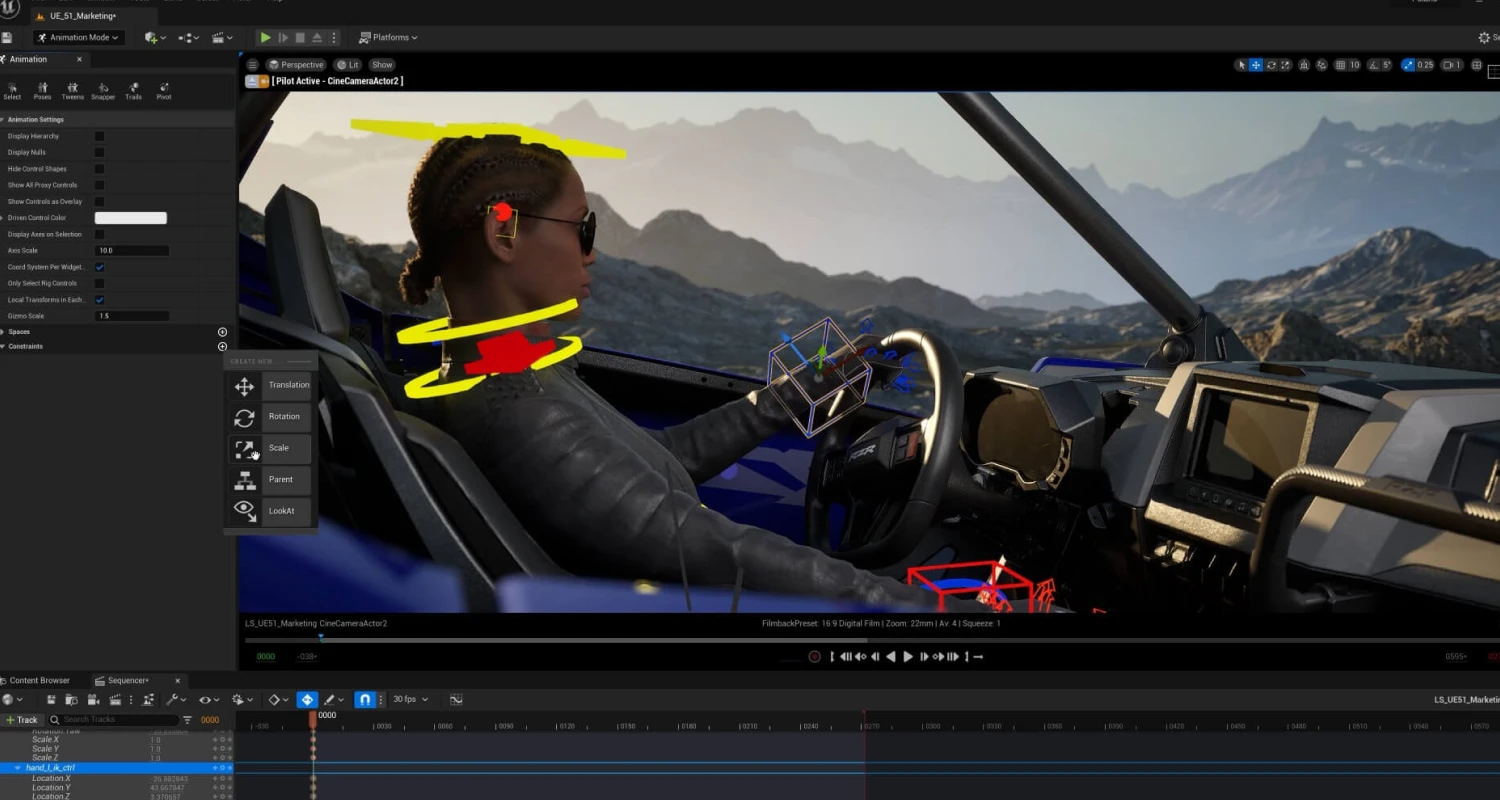Select the Poses tool in the Animation panel

pyautogui.click(x=42, y=91)
